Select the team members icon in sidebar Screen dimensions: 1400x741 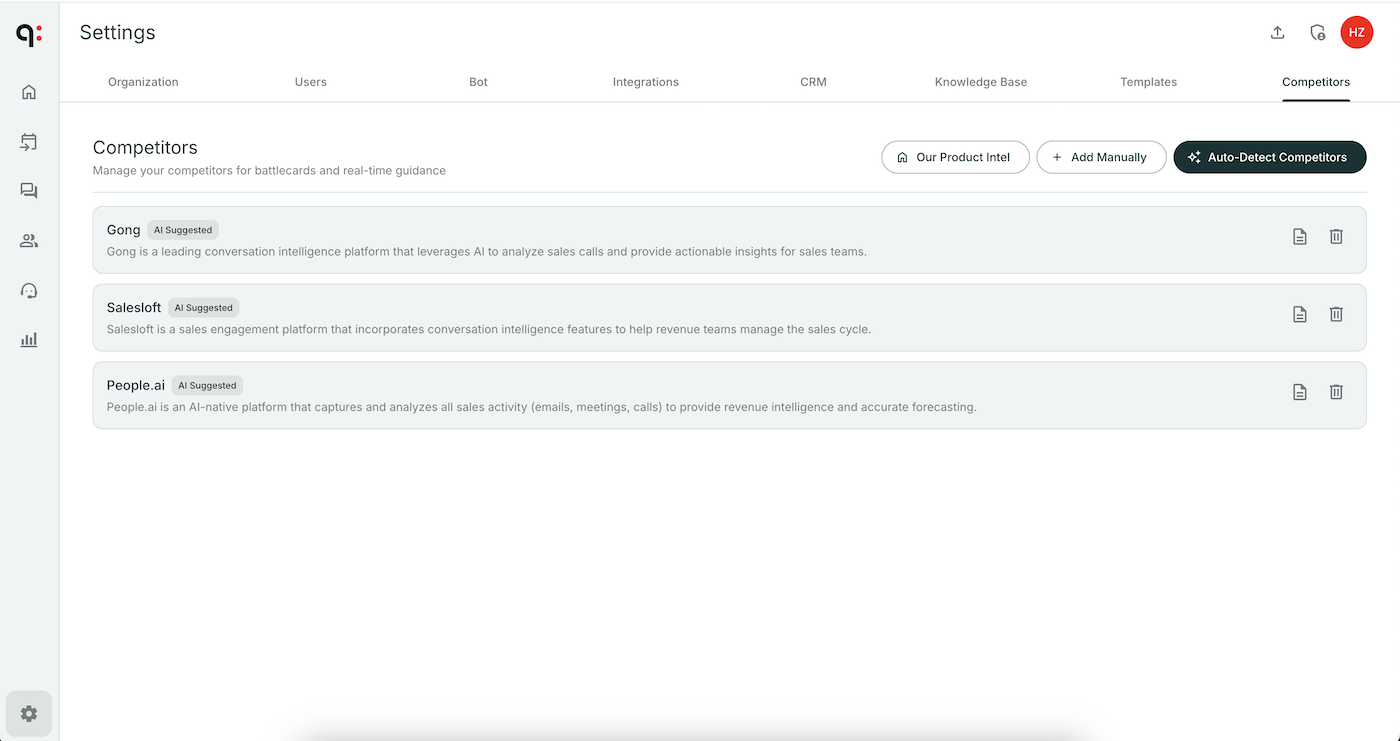tap(28, 240)
